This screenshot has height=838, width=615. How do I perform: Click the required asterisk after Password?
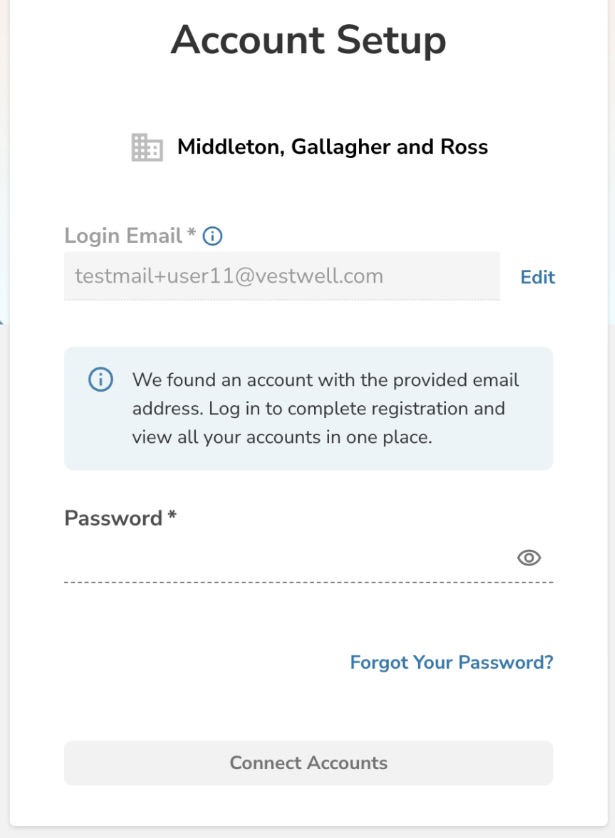[172, 516]
